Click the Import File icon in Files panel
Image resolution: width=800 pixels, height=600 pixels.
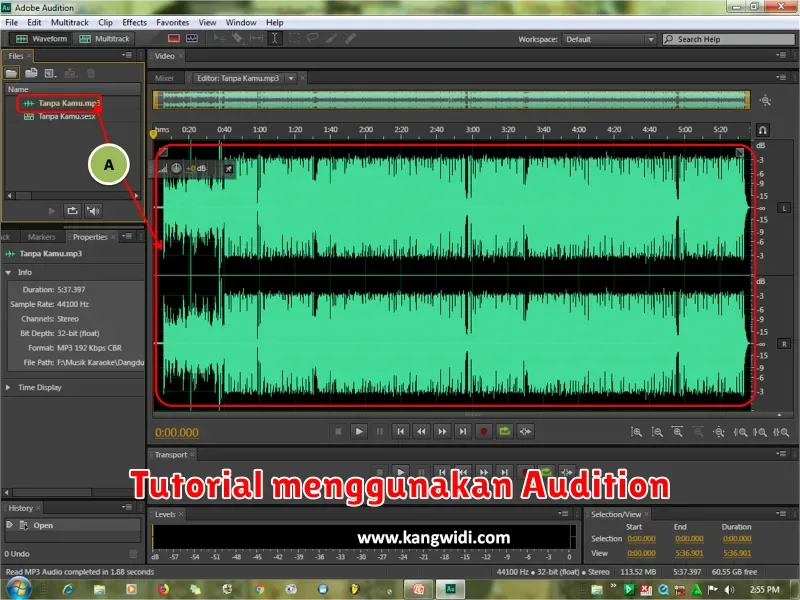31,73
